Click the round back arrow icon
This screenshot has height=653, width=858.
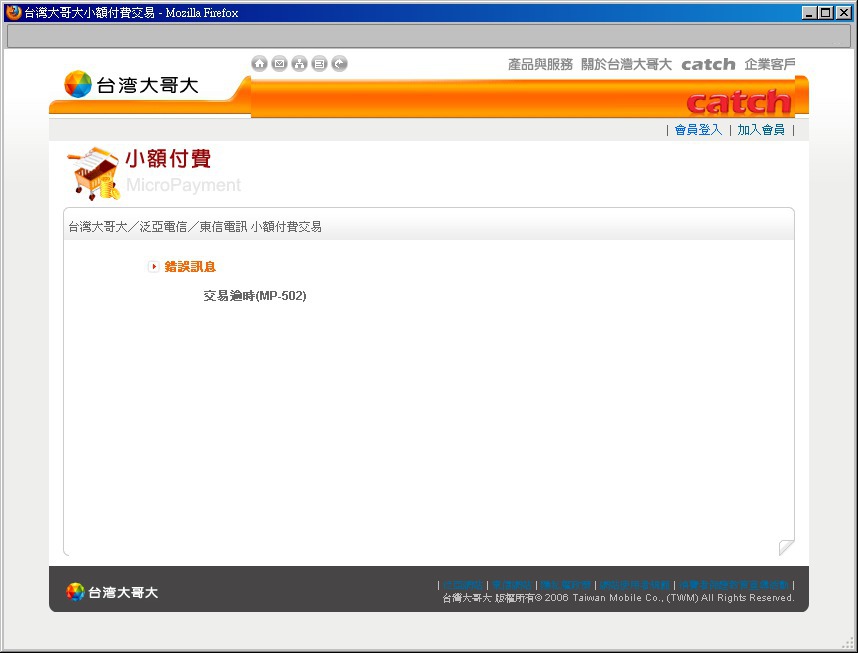pos(339,63)
